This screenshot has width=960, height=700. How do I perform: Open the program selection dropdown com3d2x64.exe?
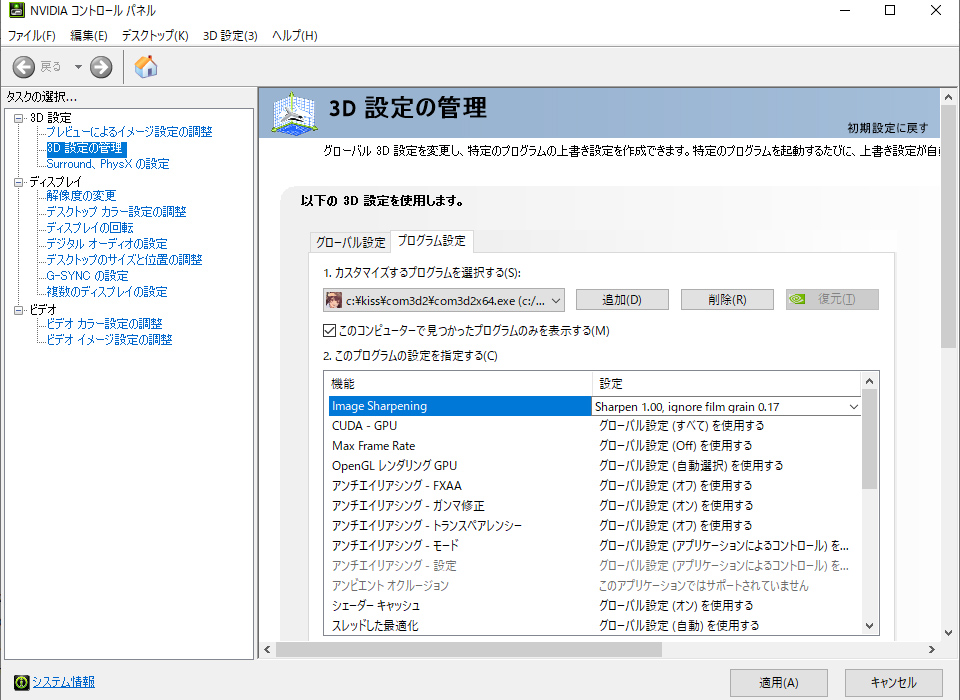(444, 300)
